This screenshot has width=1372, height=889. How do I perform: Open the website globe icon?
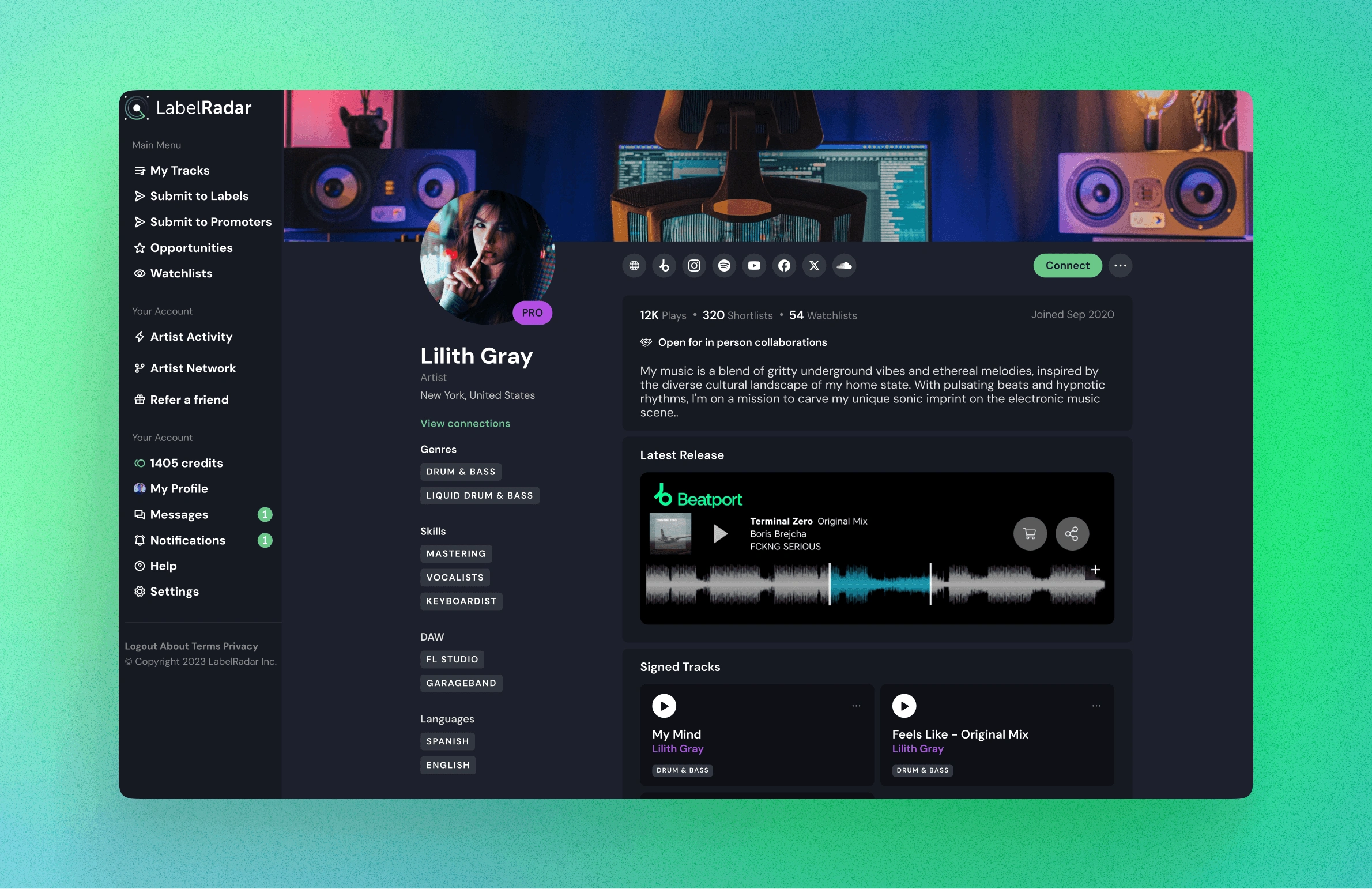coord(634,266)
